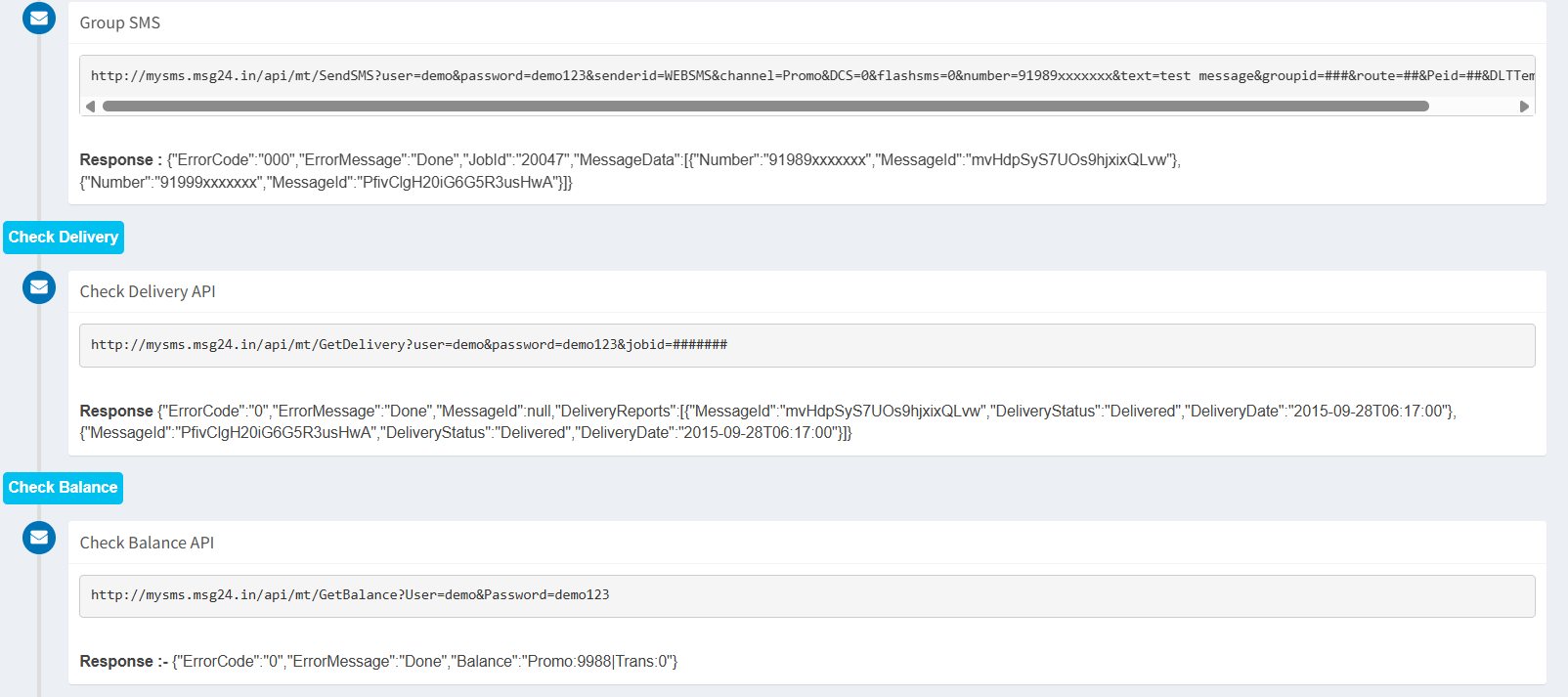Click the blue Check Delivery label
The width and height of the screenshot is (1568, 697).
point(64,238)
